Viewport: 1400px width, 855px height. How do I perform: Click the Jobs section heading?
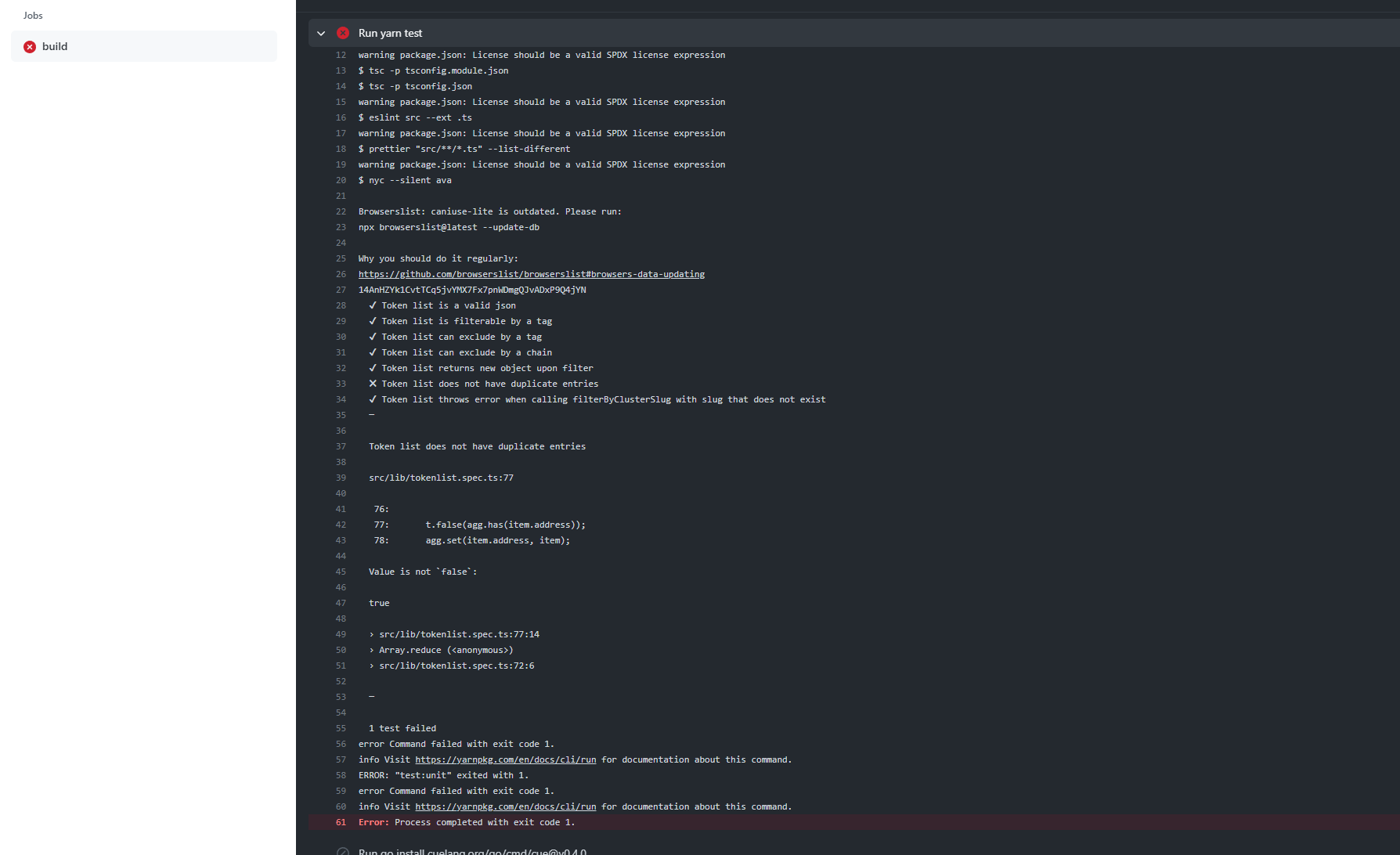tap(32, 15)
